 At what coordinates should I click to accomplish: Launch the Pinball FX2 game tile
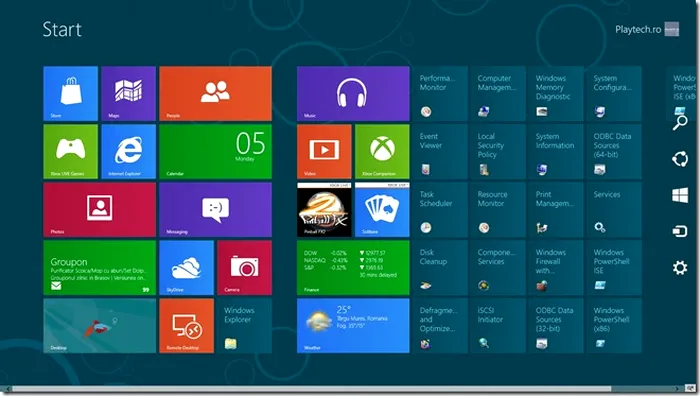point(324,209)
